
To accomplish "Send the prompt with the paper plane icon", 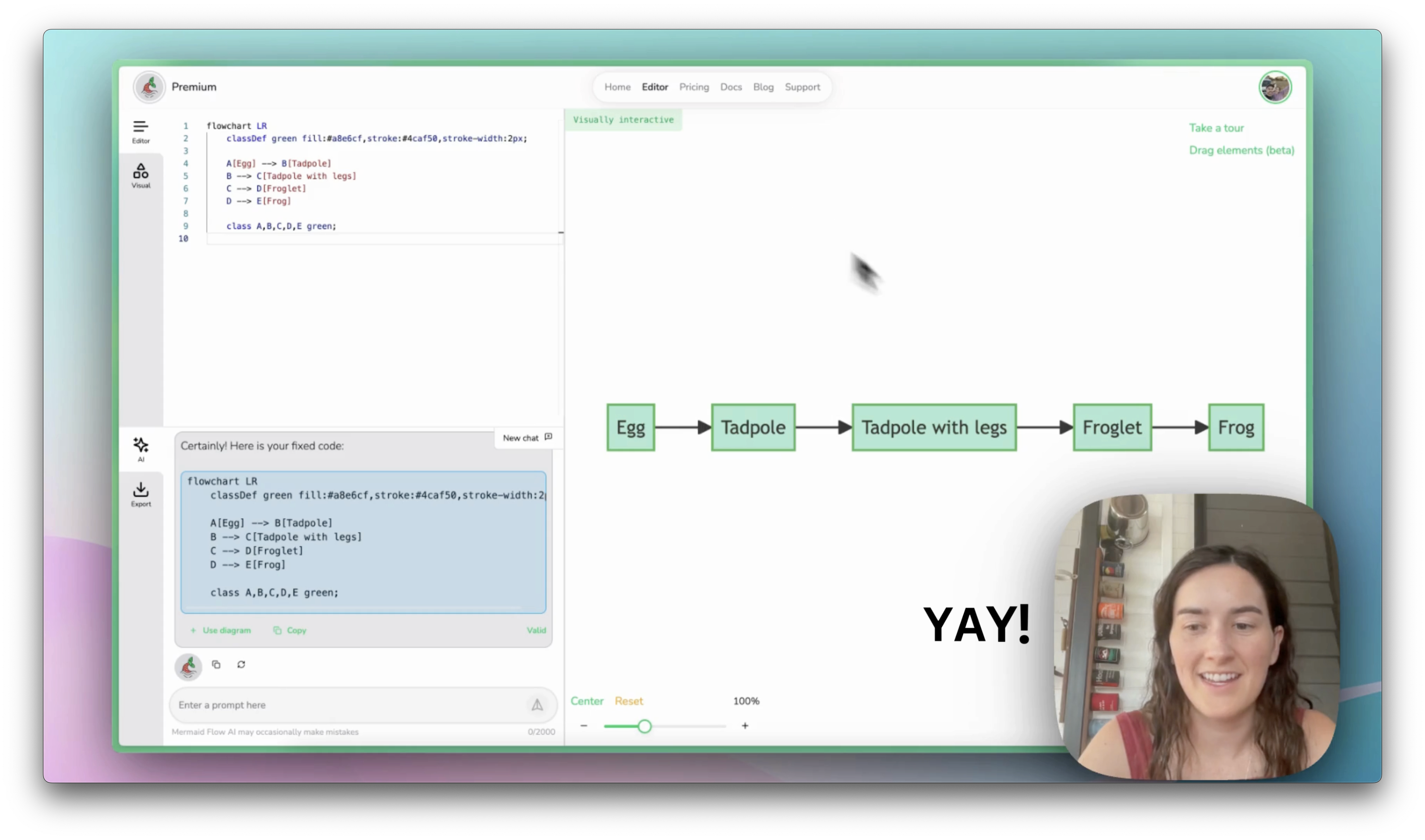I will [537, 705].
